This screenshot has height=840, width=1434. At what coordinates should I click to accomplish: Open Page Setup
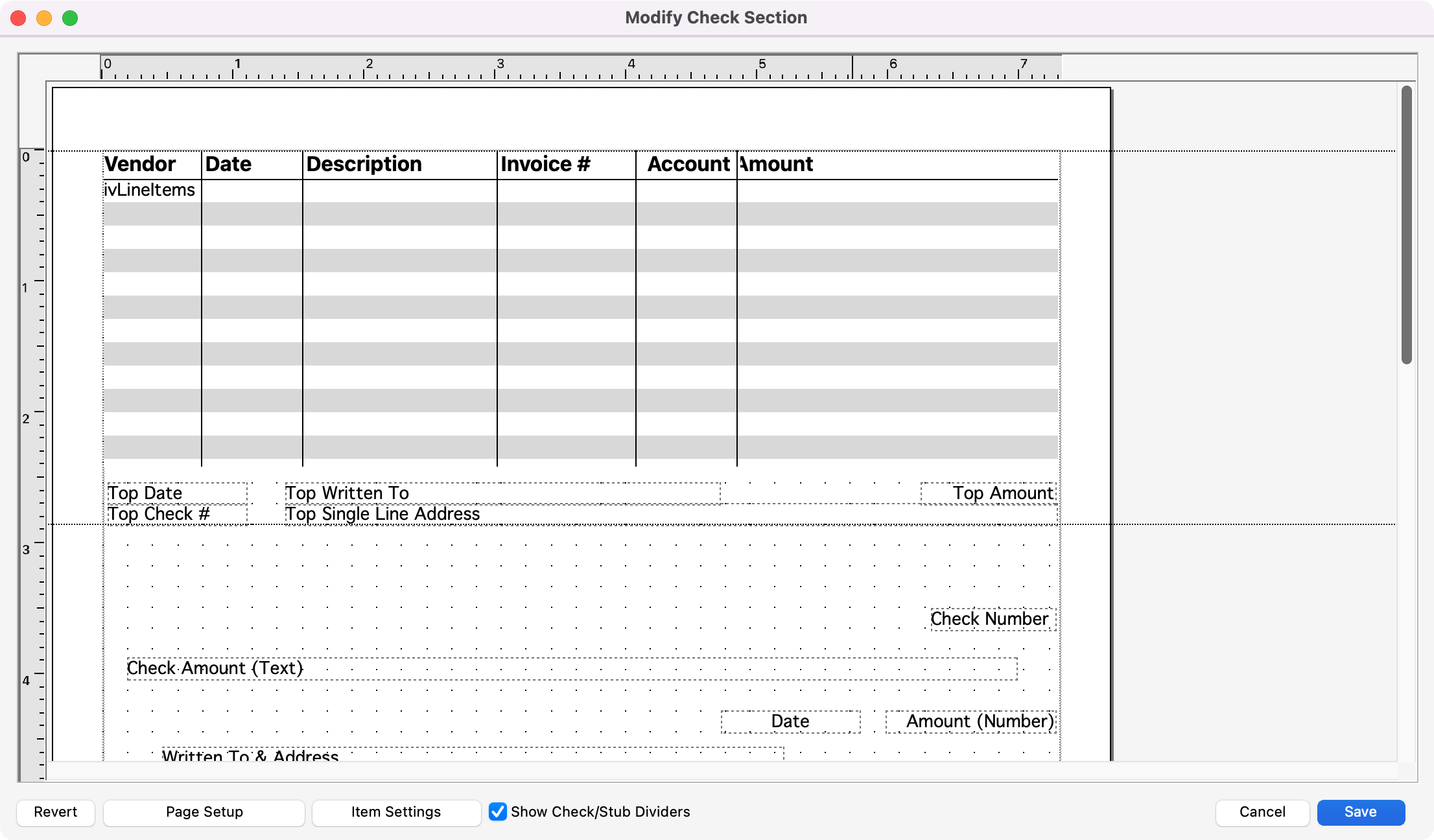(x=204, y=812)
